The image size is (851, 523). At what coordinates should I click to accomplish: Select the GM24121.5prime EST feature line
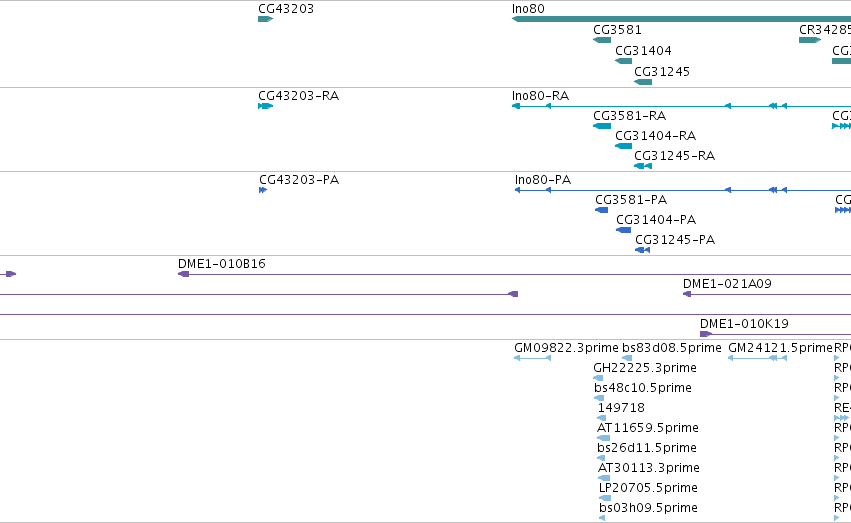[x=757, y=358]
